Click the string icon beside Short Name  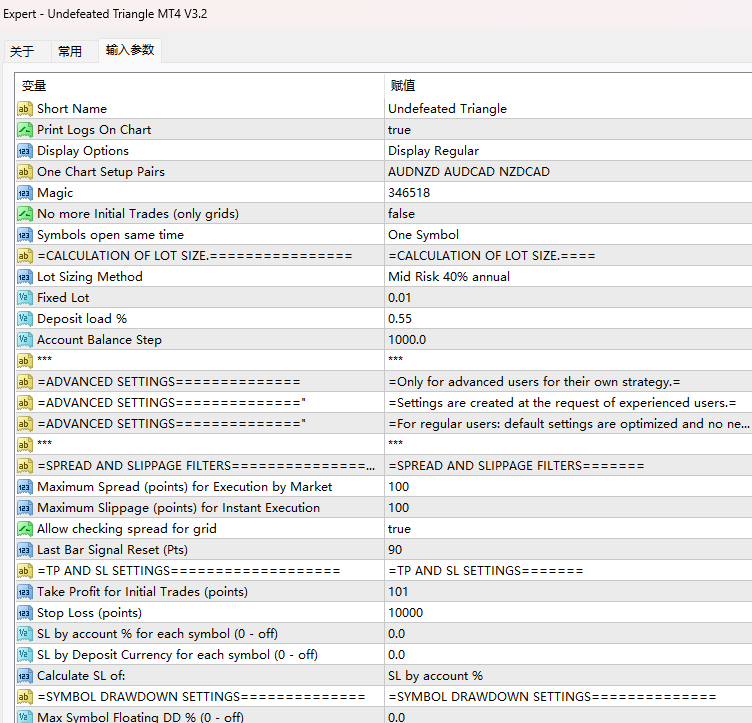[25, 109]
